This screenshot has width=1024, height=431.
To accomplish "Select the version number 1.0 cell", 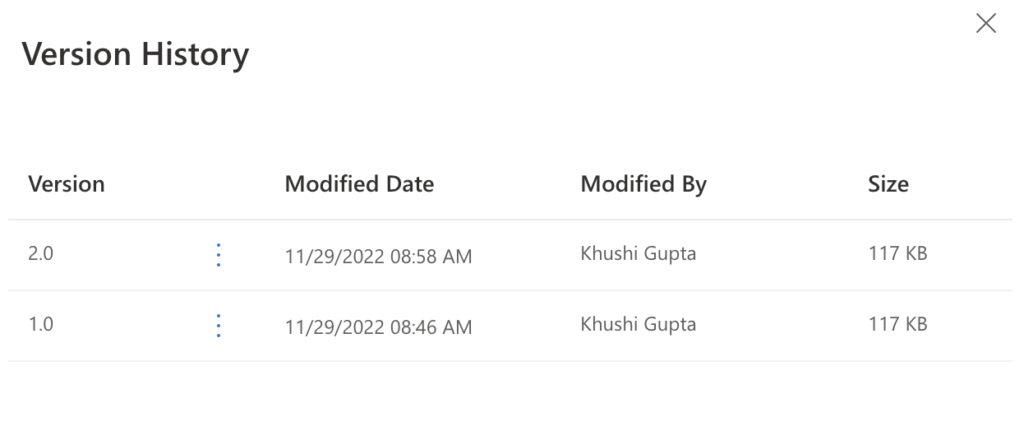I will coord(40,324).
